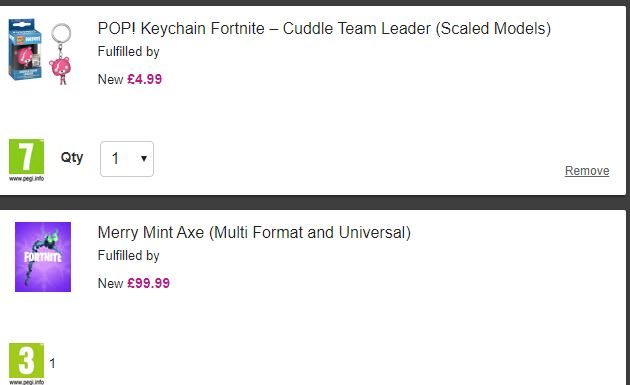Click Fulfilled by under the keychain title
Viewport: 630px width, 385px height.
point(129,52)
